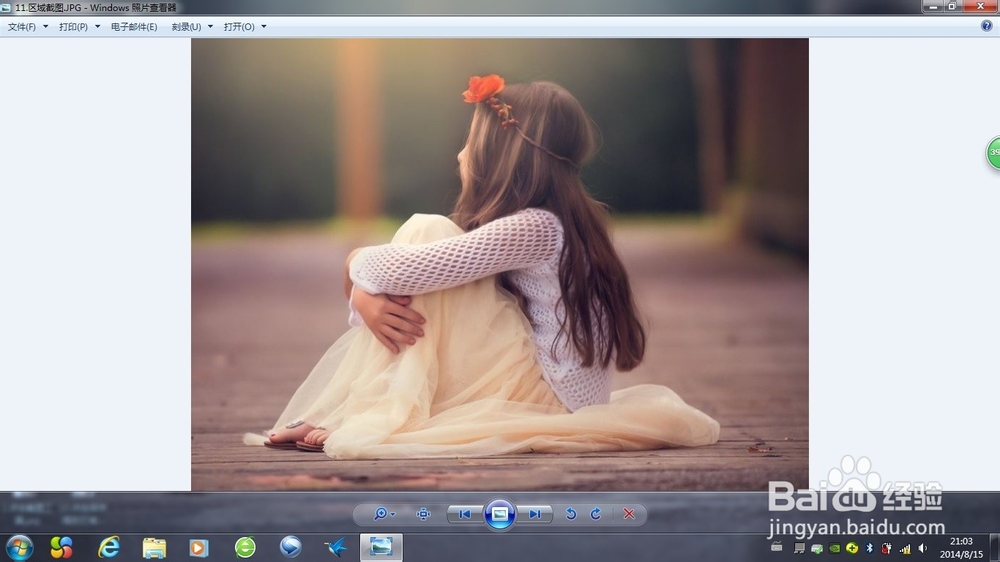Image resolution: width=1000 pixels, height=562 pixels.
Task: Go to the previous photo
Action: tap(465, 514)
